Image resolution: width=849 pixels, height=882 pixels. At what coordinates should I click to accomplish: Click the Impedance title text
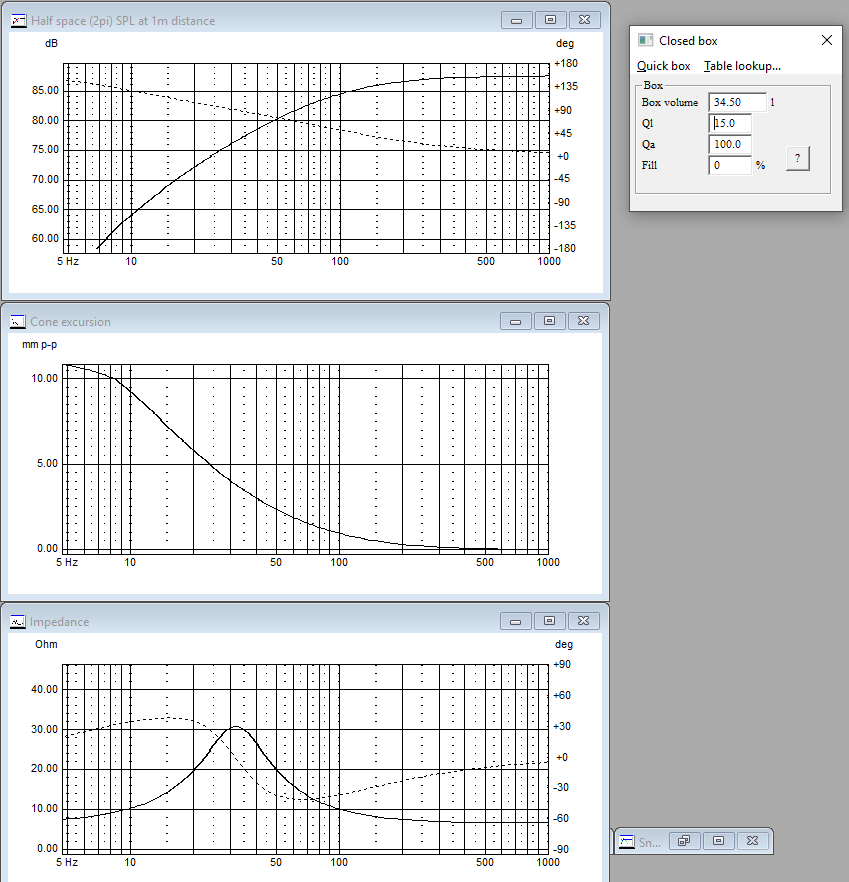(59, 622)
